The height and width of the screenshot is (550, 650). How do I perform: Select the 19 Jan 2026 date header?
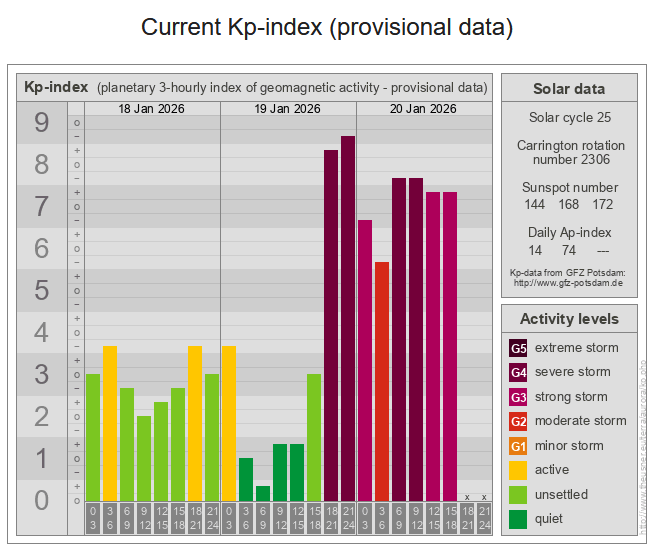[x=287, y=108]
